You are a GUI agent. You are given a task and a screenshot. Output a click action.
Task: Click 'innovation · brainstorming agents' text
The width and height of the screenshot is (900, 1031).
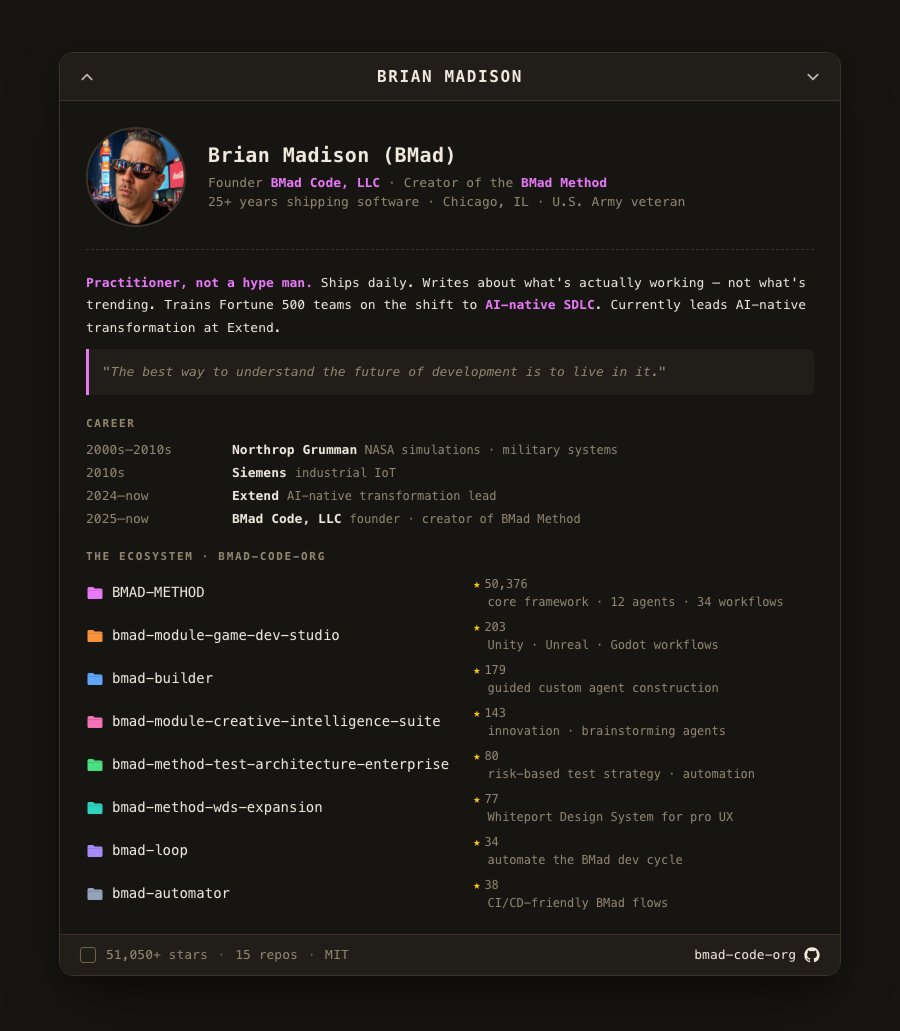[x=606, y=731]
